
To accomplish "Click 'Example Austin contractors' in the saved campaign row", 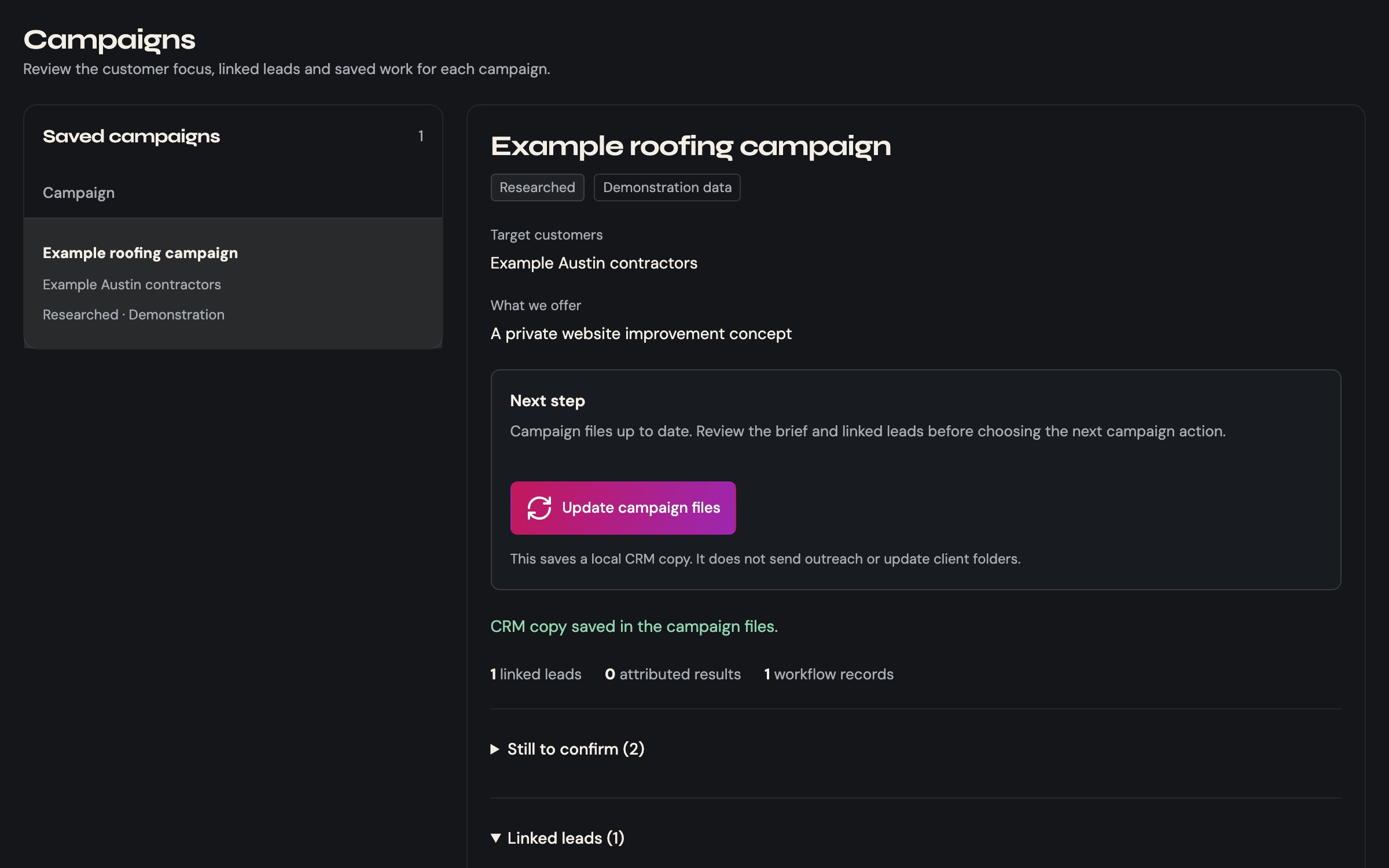I will click(132, 285).
